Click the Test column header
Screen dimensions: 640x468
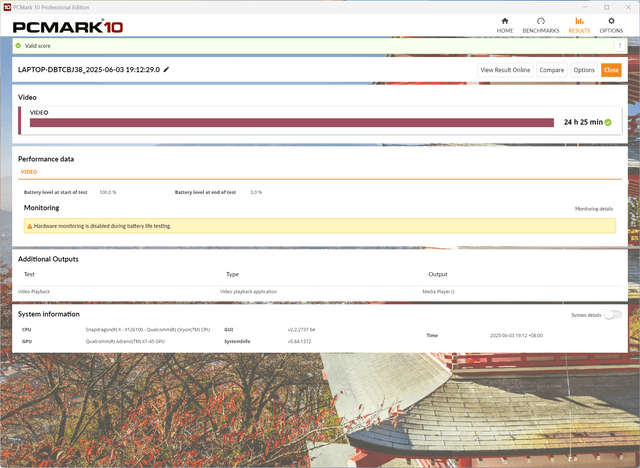coord(29,274)
